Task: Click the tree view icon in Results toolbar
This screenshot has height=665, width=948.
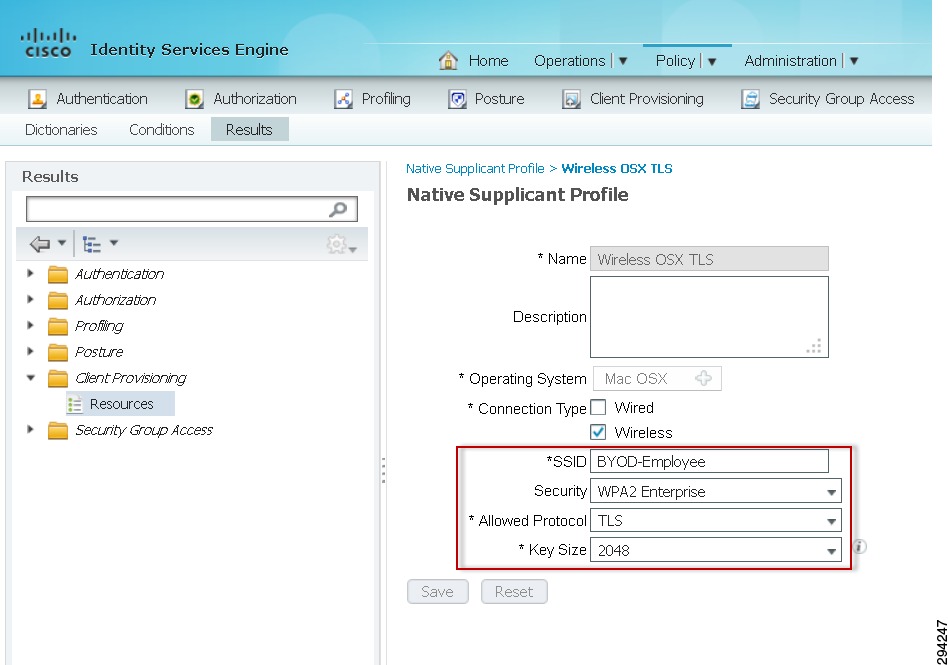Action: coord(91,244)
